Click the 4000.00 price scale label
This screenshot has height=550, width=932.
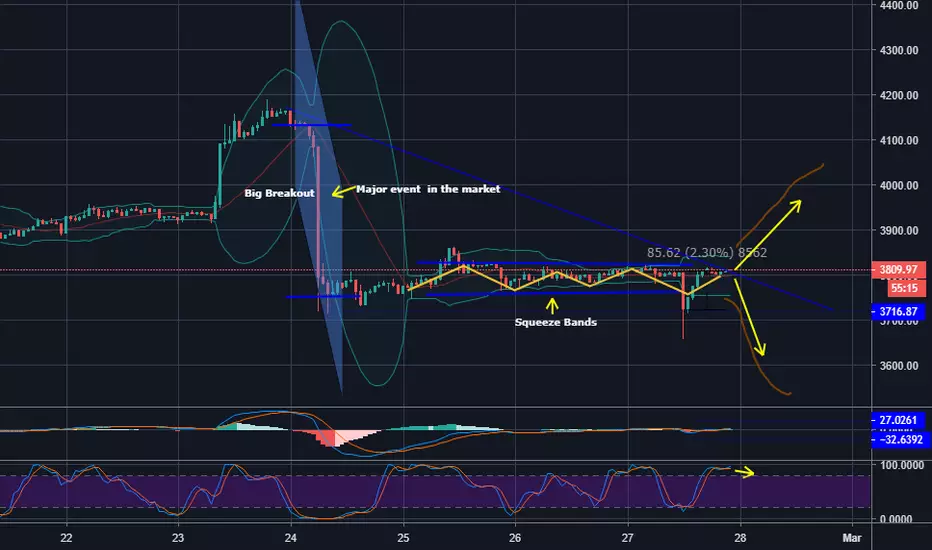(899, 186)
